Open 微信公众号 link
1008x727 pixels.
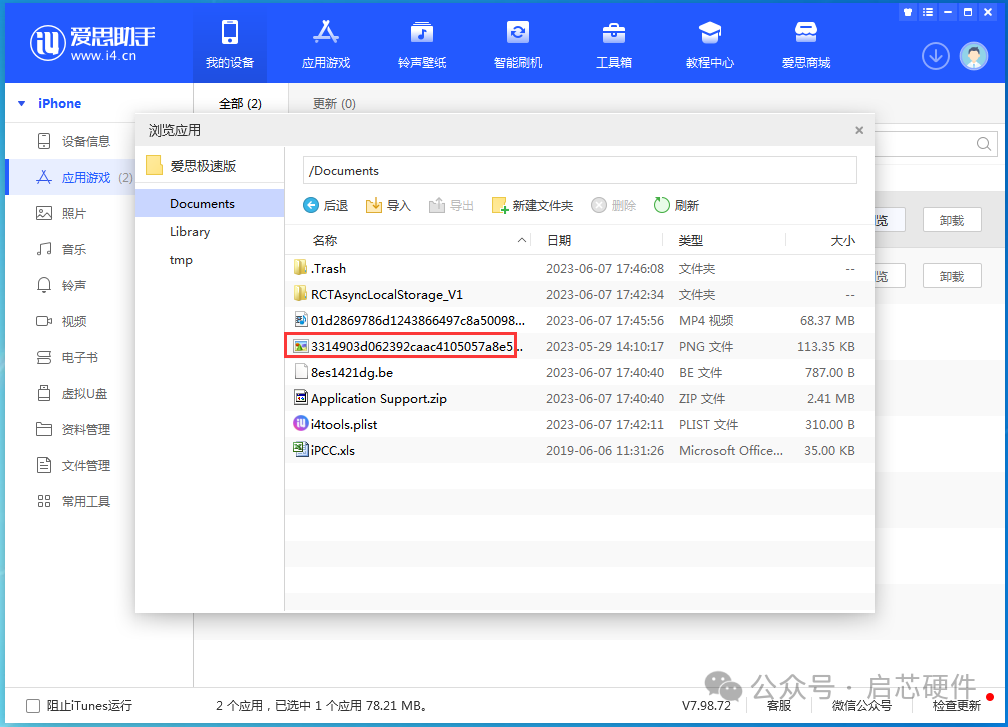(x=861, y=706)
